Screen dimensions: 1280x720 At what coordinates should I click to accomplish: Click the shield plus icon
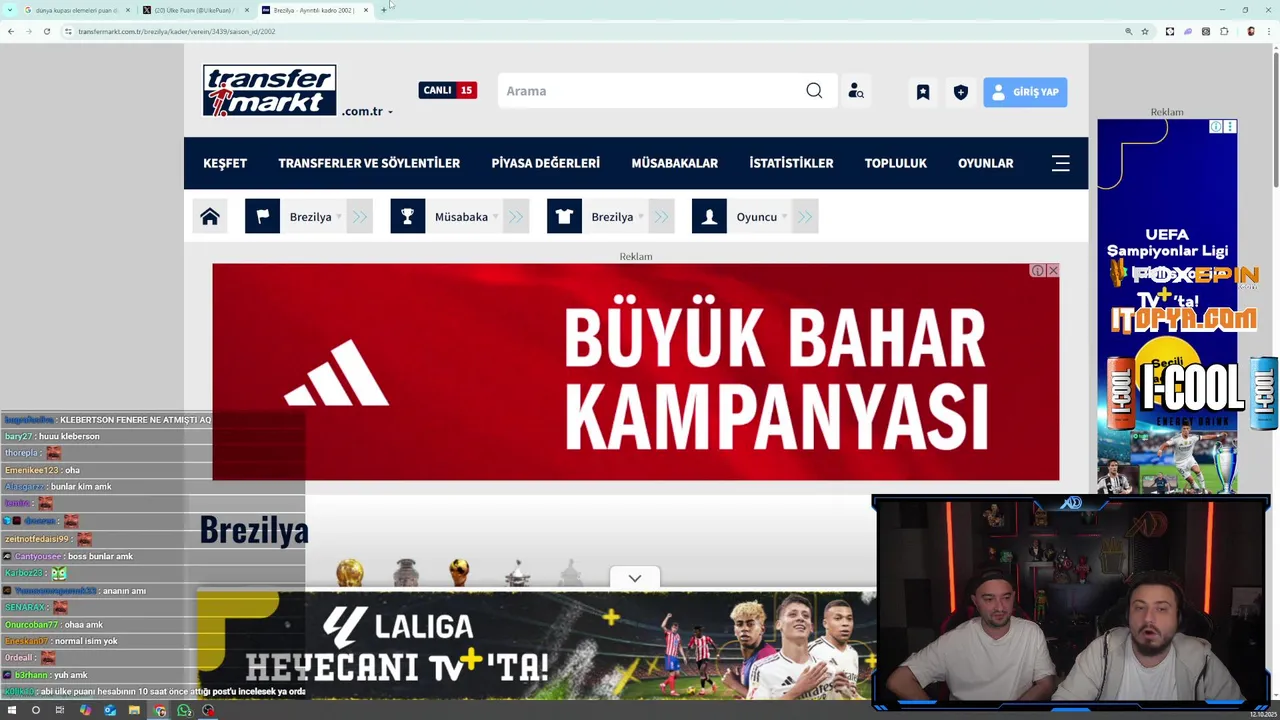pyautogui.click(x=961, y=92)
